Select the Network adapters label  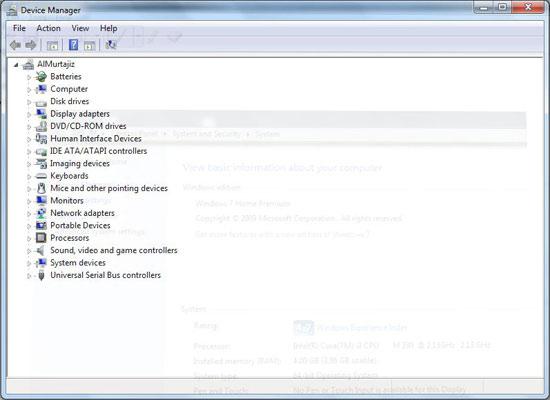click(x=82, y=213)
